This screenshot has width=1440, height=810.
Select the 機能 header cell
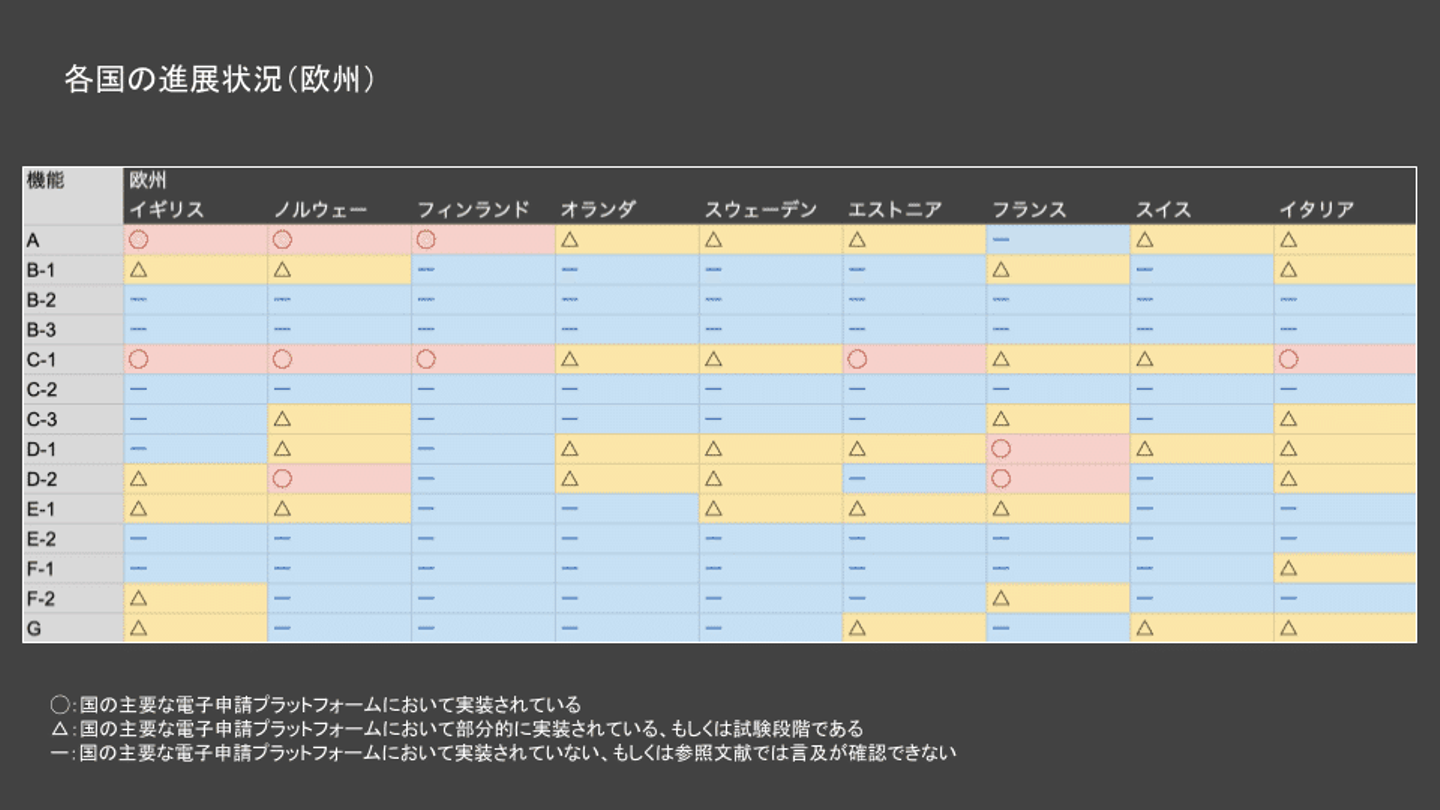coord(46,181)
